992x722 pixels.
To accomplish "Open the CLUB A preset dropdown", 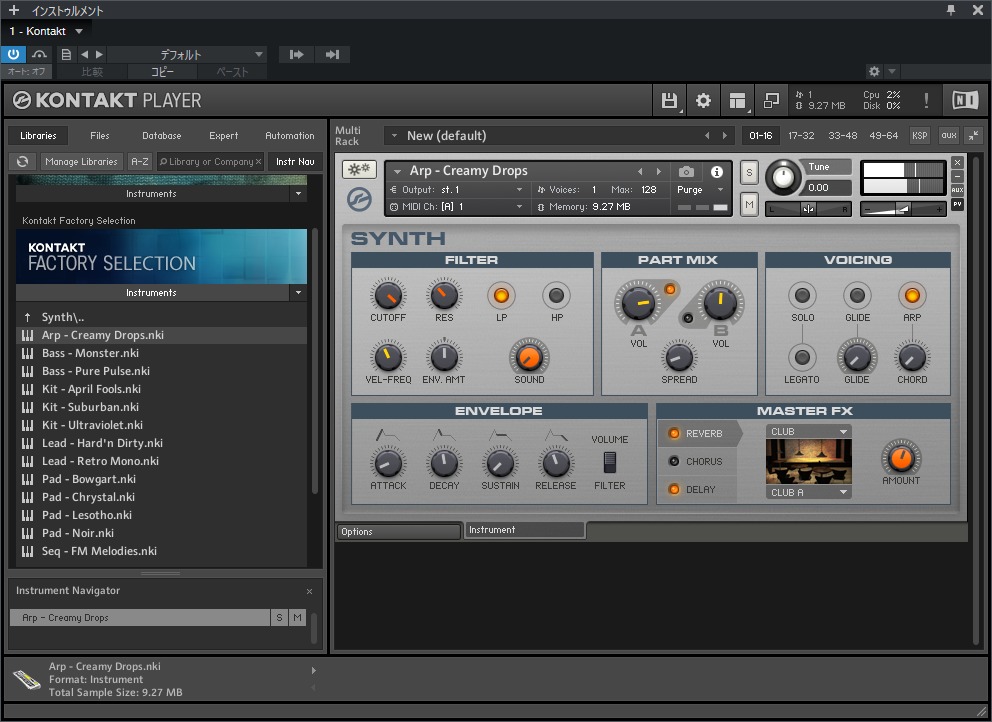I will pos(809,492).
